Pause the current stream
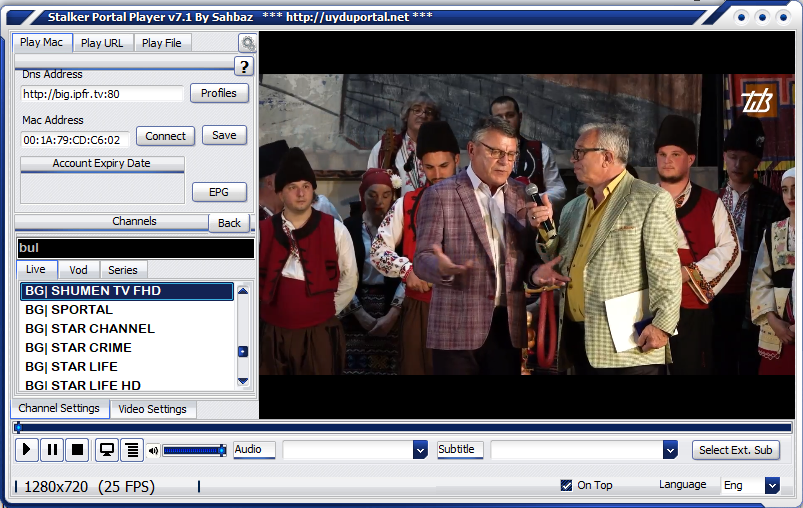This screenshot has width=803, height=508. (52, 450)
